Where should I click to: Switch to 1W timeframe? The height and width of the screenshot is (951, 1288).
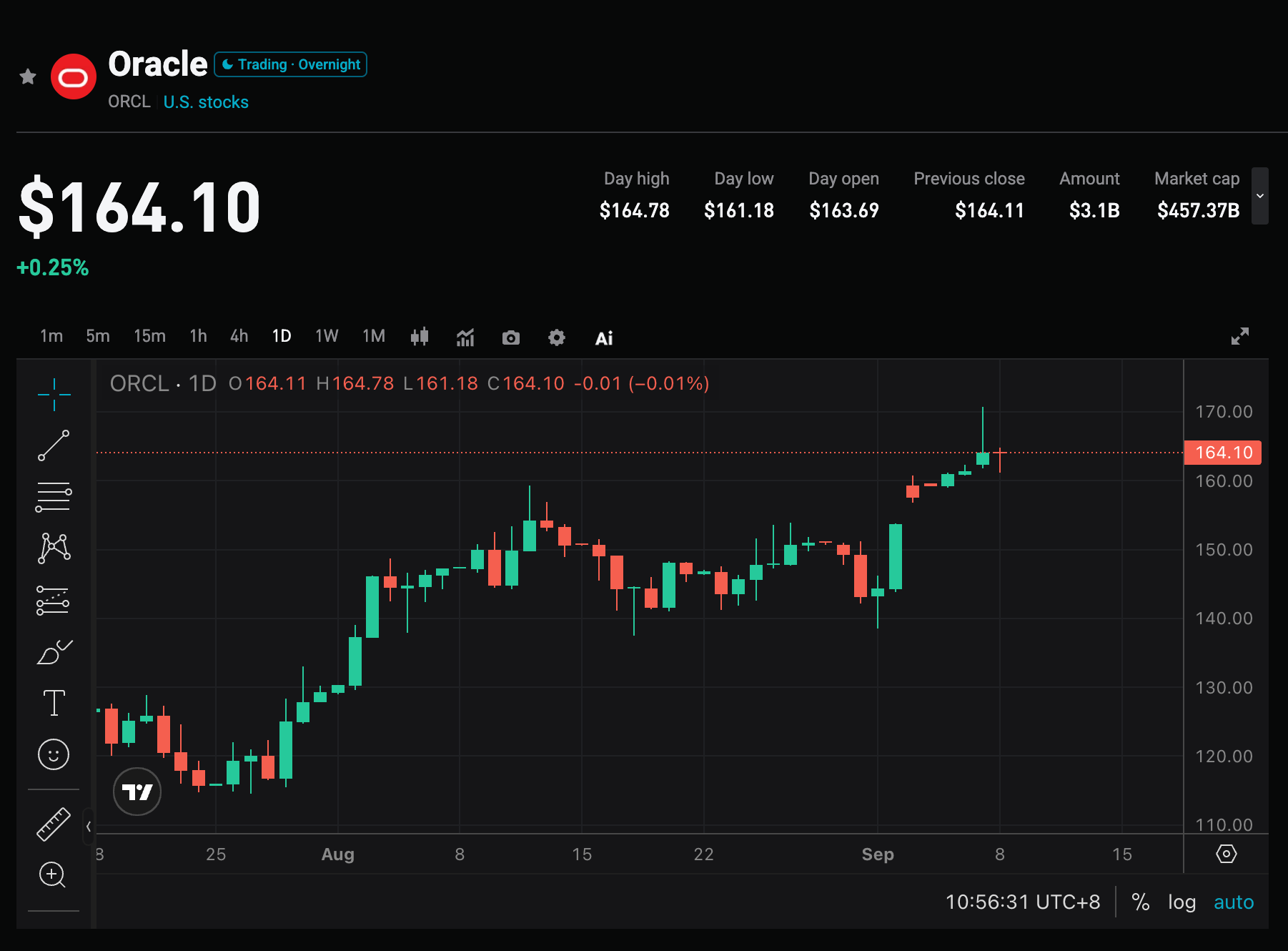(x=327, y=336)
